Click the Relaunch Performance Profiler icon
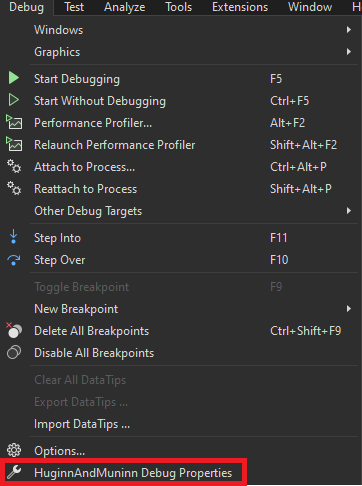 (x=14, y=144)
